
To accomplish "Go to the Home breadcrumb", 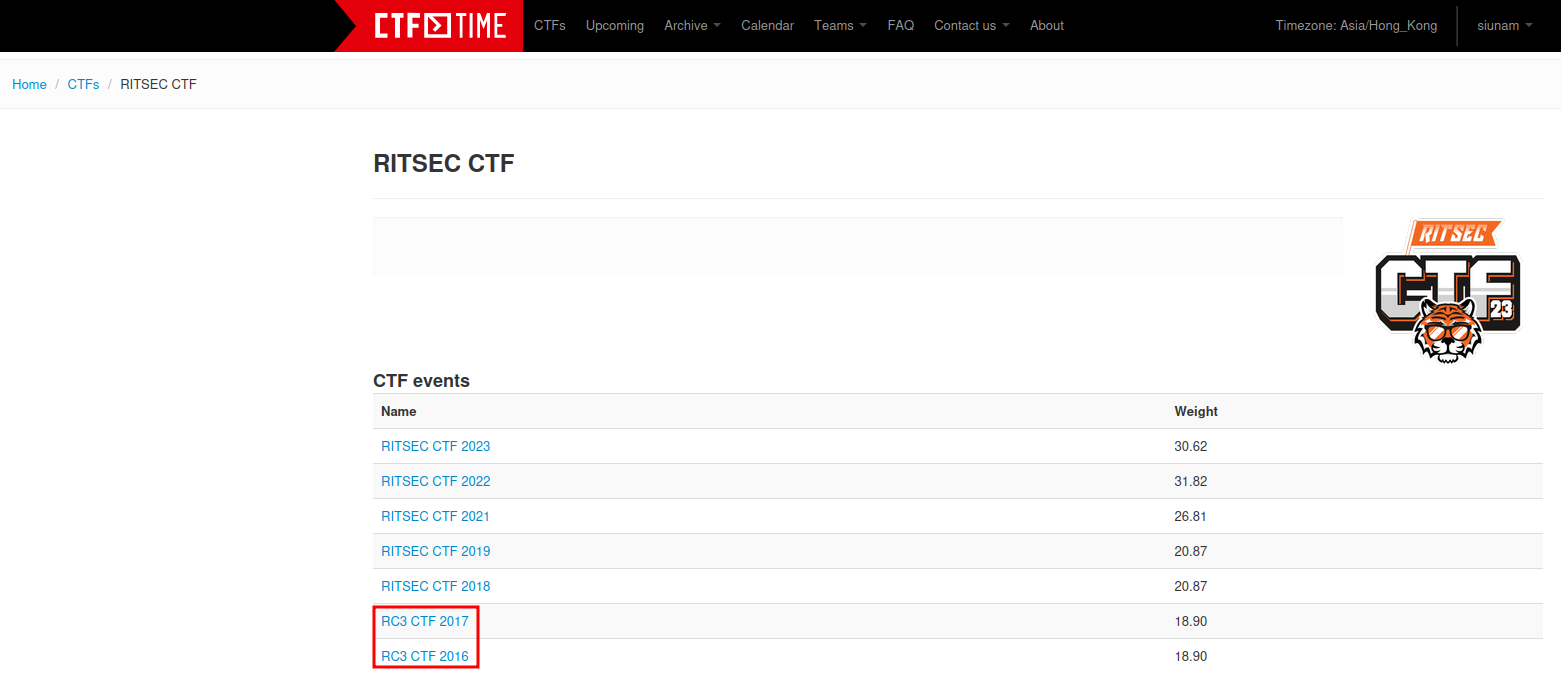I will pyautogui.click(x=29, y=84).
